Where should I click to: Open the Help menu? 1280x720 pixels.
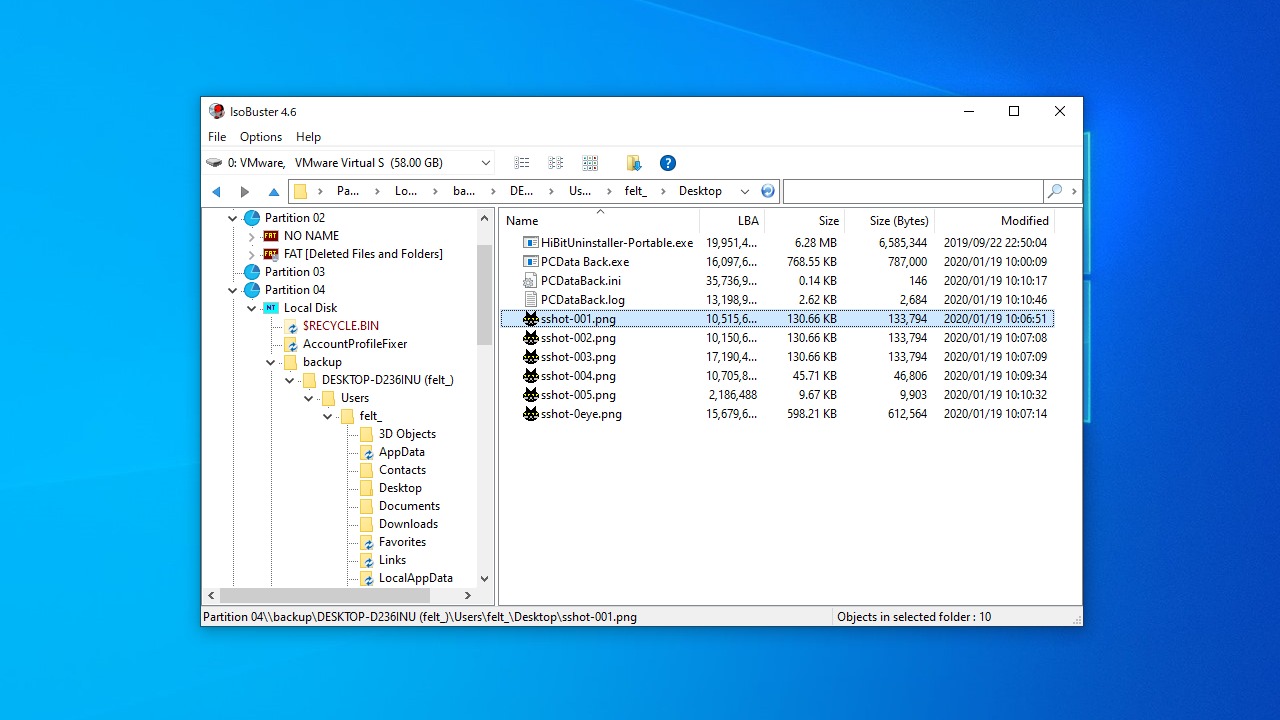308,137
